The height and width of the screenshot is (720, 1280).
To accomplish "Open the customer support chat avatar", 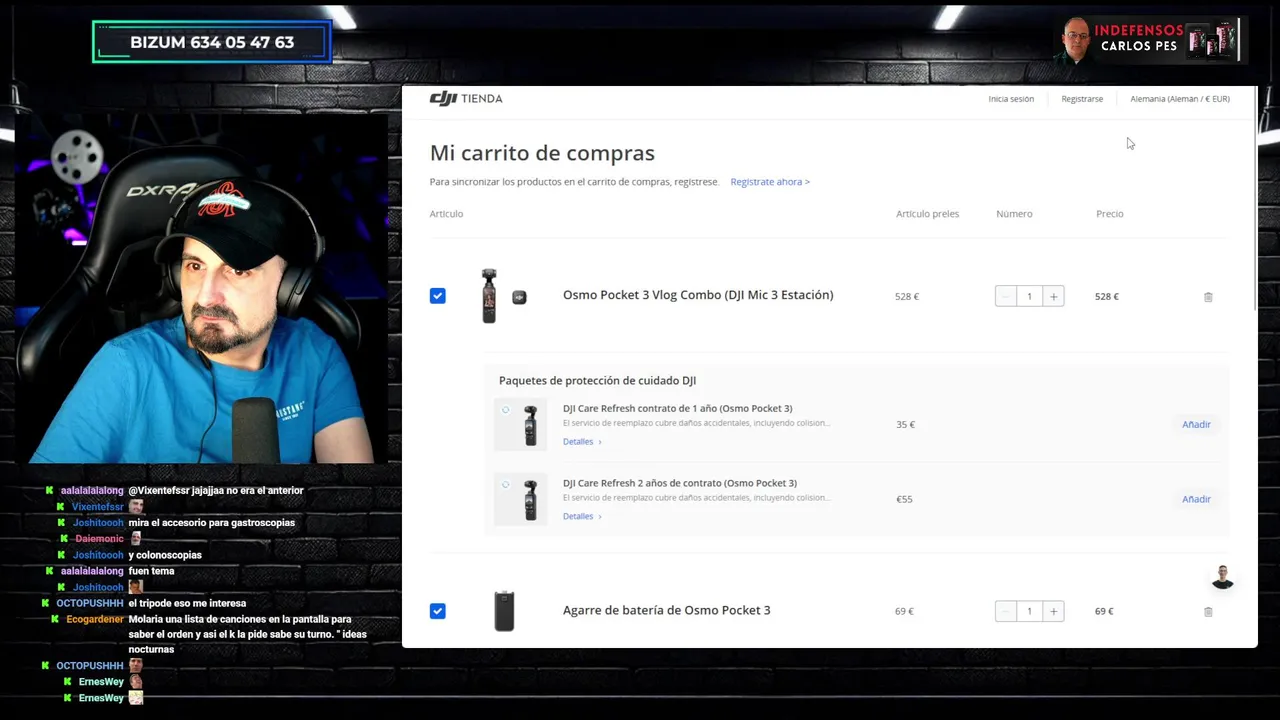I will tap(1222, 577).
